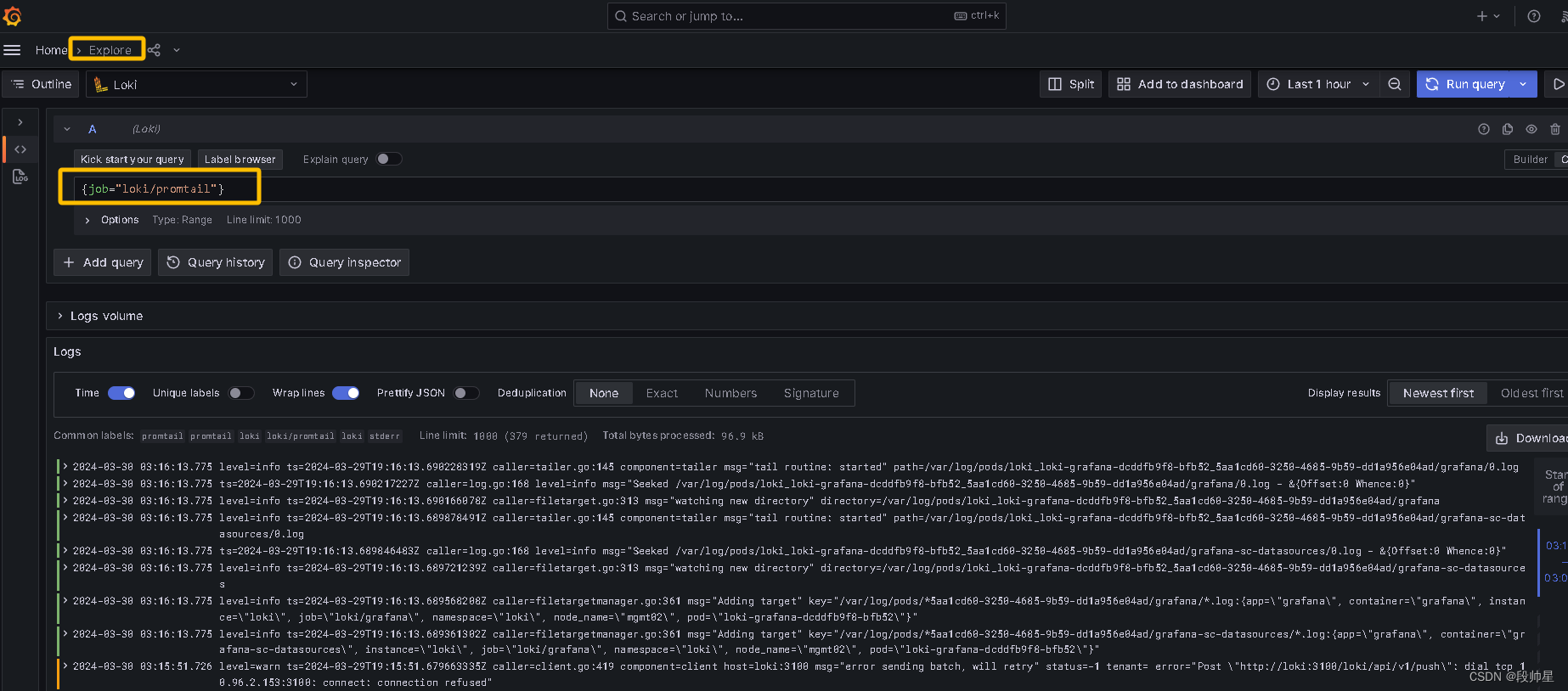Zoom out the time range
This screenshot has height=691, width=1568.
[1395, 84]
